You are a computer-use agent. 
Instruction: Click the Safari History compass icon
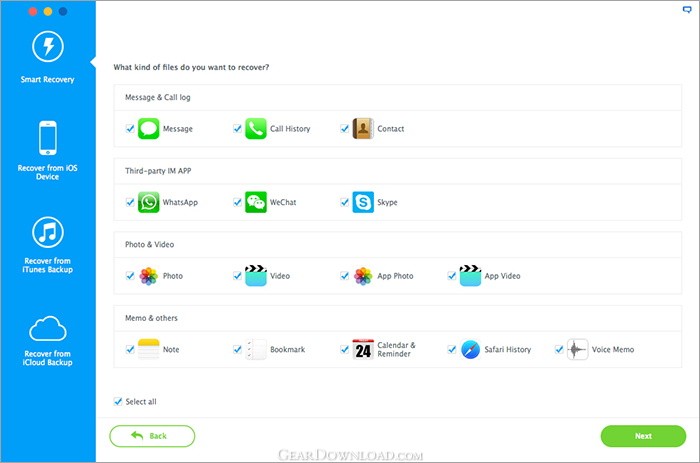point(470,350)
